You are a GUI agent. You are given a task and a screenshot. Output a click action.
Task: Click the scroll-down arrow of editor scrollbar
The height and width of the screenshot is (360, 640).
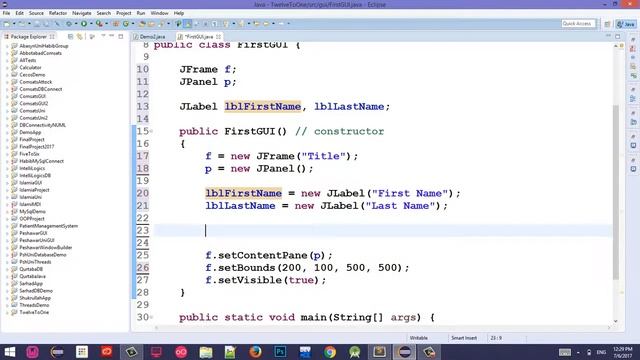(616, 322)
